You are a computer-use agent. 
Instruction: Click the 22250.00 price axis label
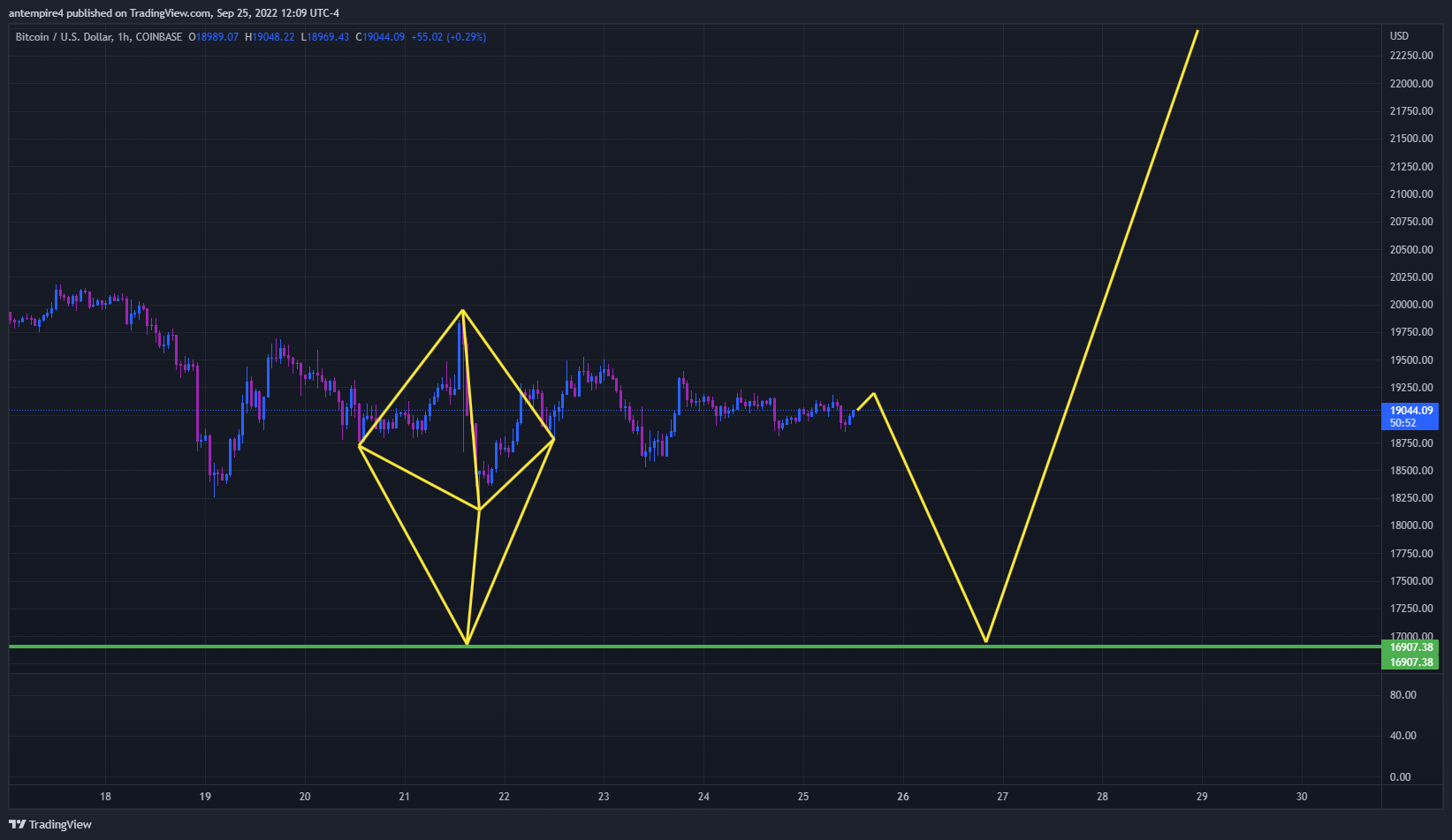1411,56
